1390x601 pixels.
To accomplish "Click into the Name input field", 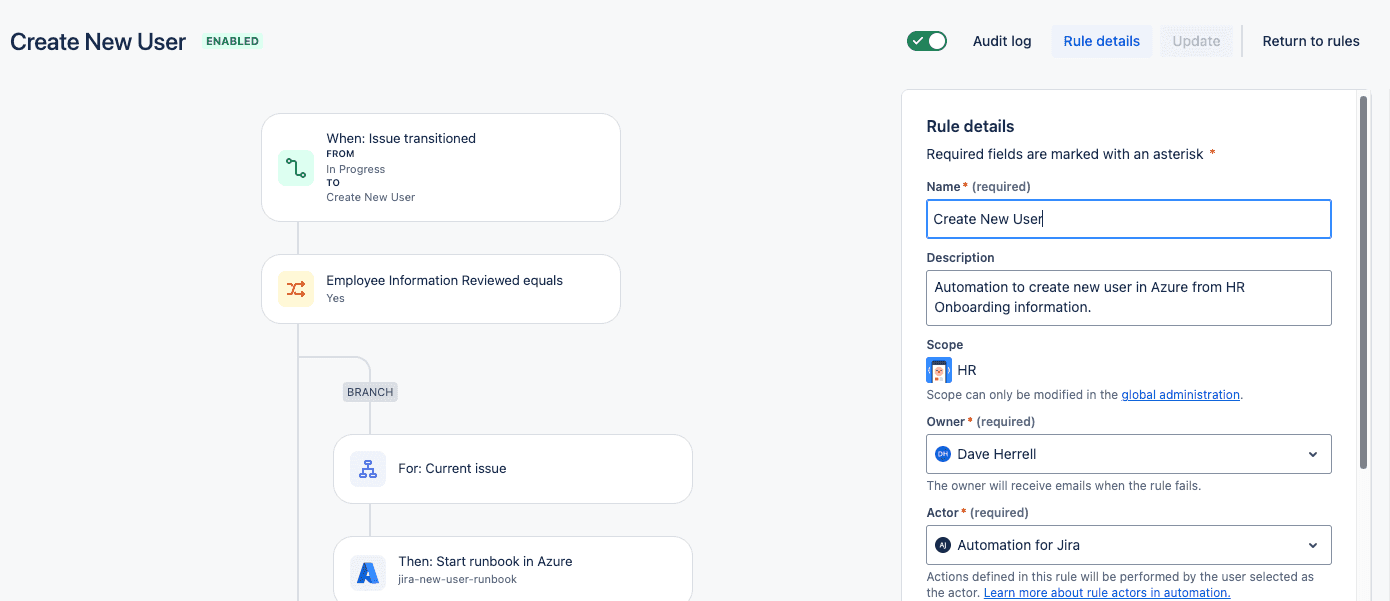I will click(x=1129, y=219).
